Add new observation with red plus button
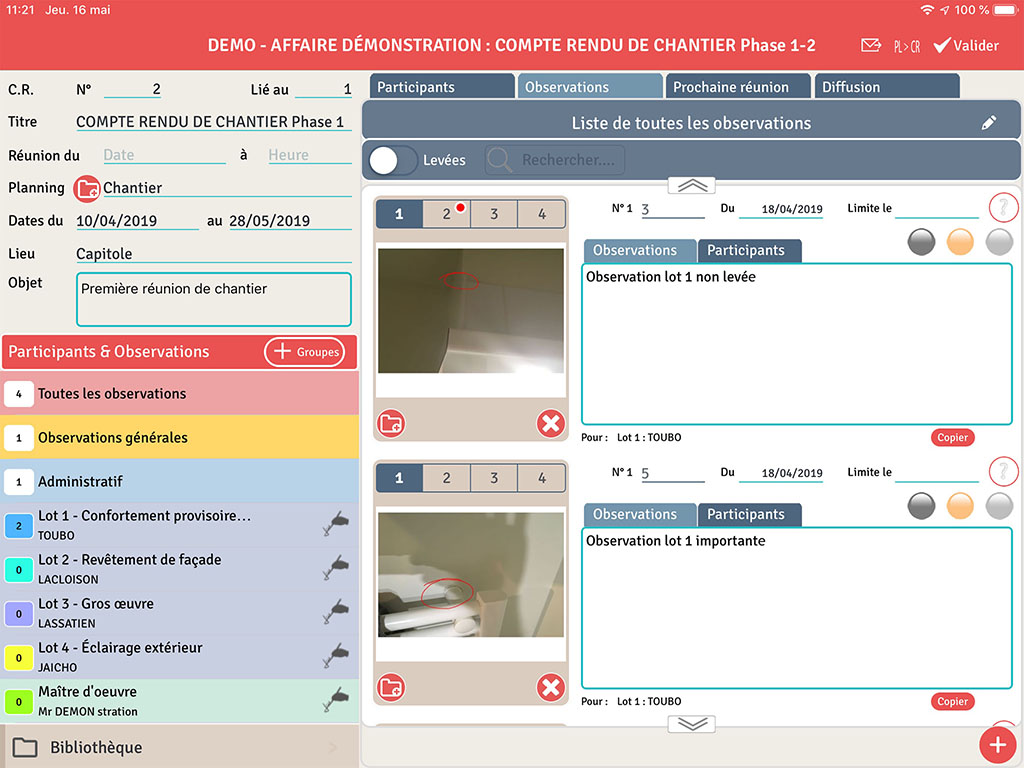This screenshot has height=768, width=1024. (x=997, y=744)
